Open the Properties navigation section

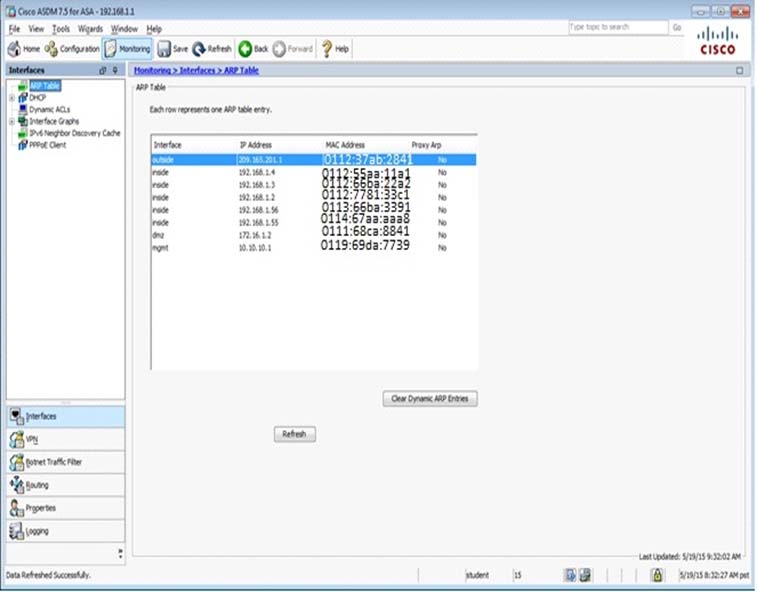(66, 508)
